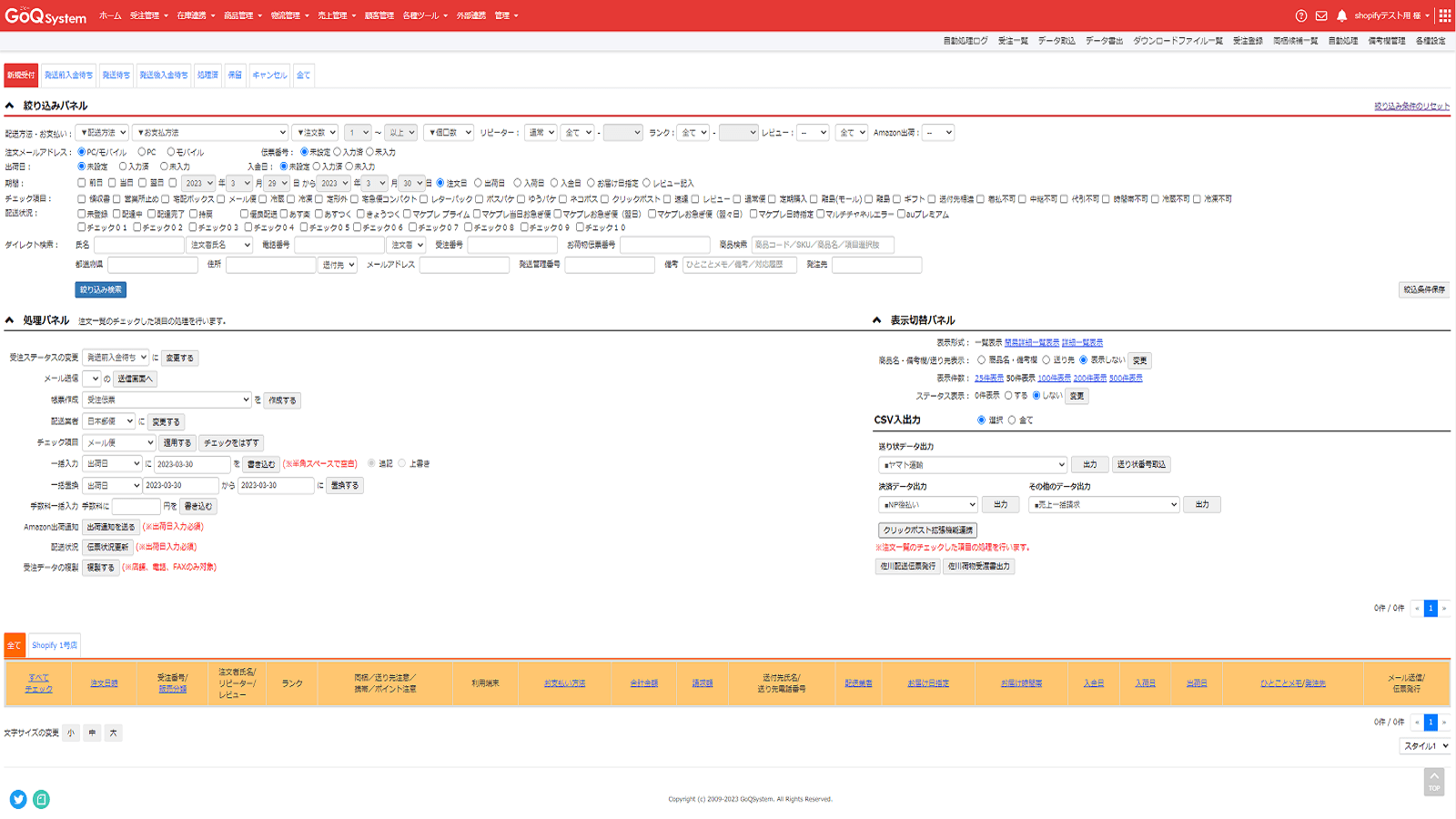Click the GoQSystem logo
Viewport: 1456px width, 819px height.
pyautogui.click(x=45, y=15)
